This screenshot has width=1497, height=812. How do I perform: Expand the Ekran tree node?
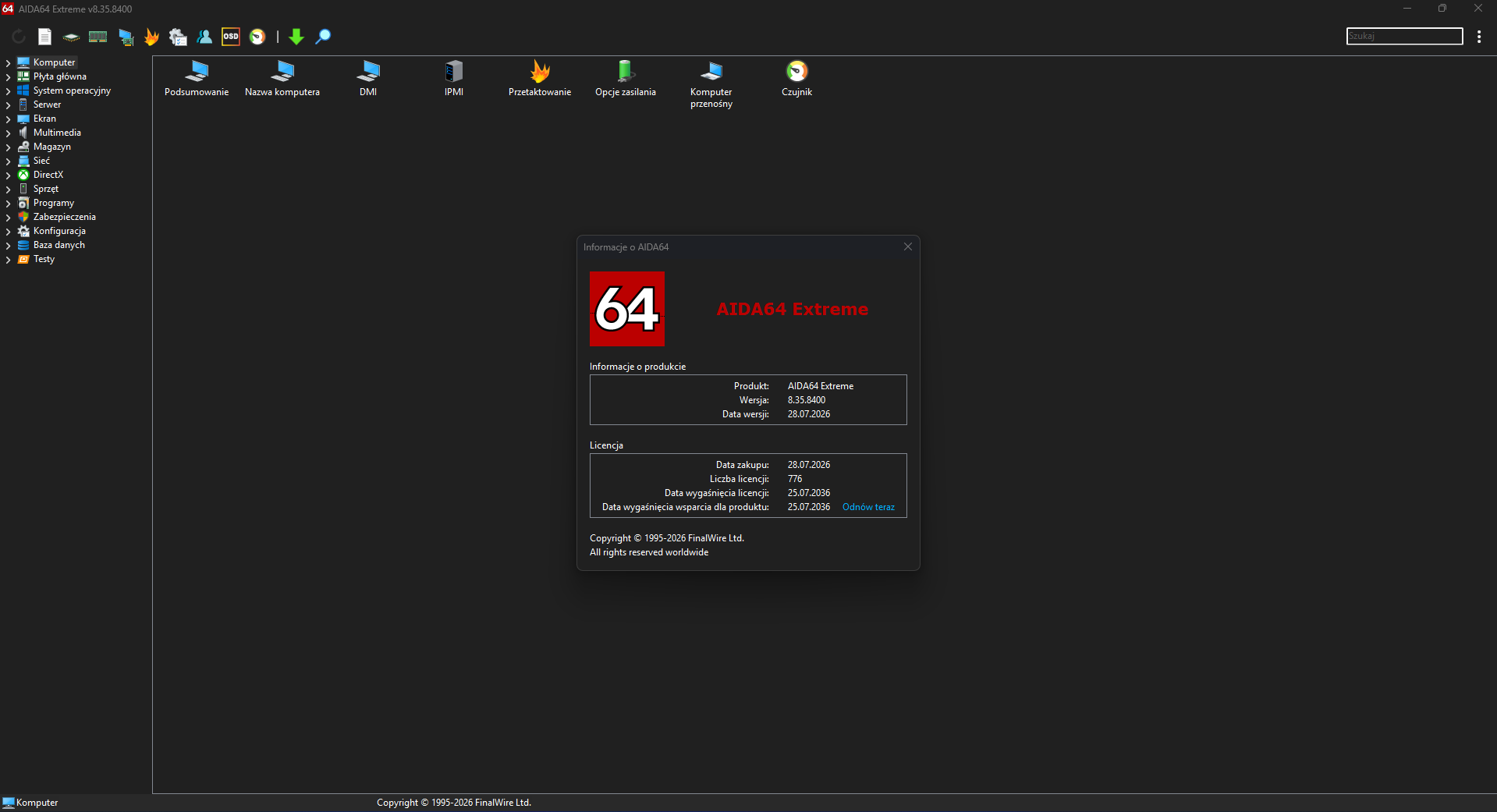(8, 119)
